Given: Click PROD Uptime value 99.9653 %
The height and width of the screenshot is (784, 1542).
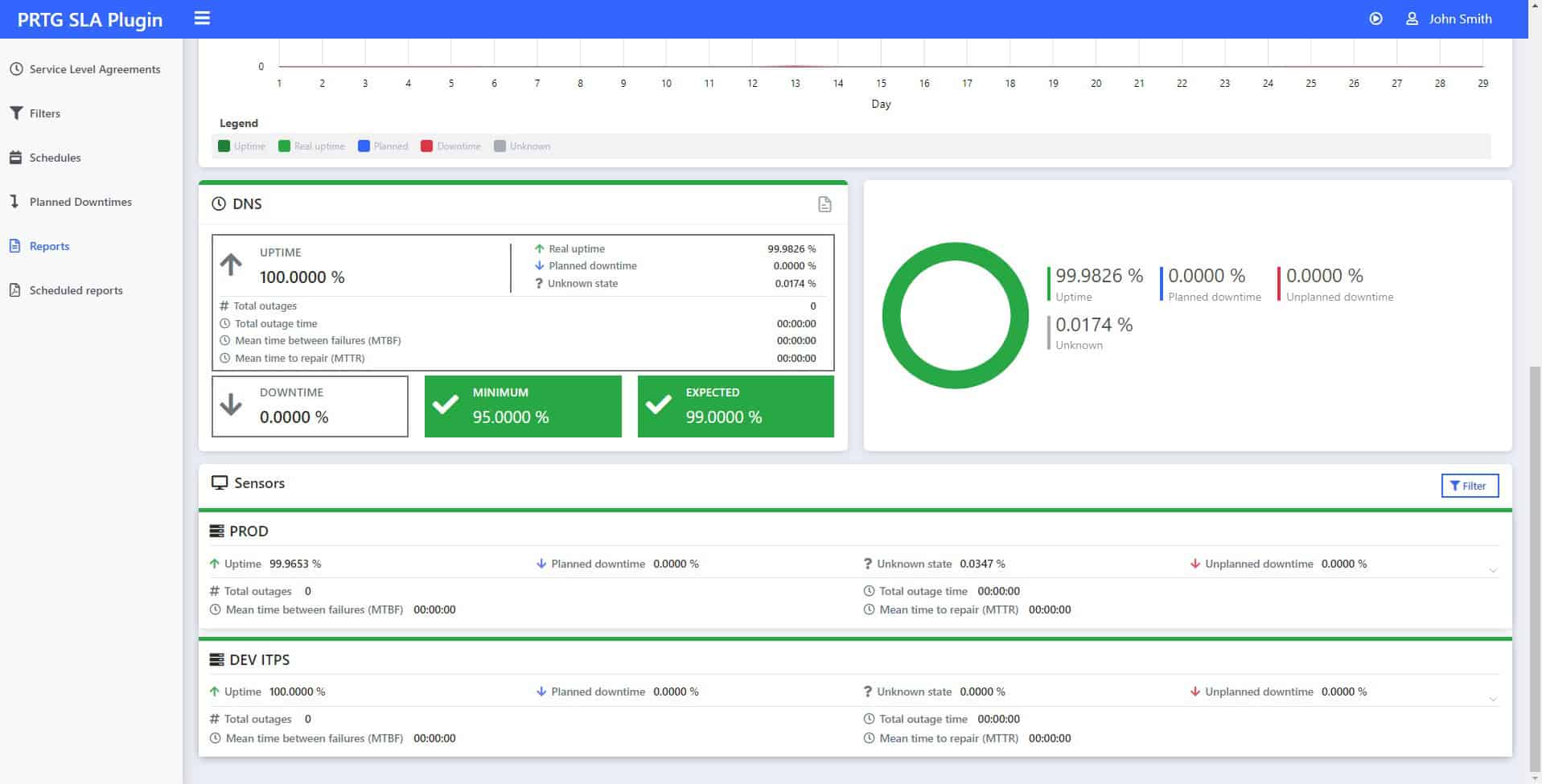Looking at the screenshot, I should [294, 564].
